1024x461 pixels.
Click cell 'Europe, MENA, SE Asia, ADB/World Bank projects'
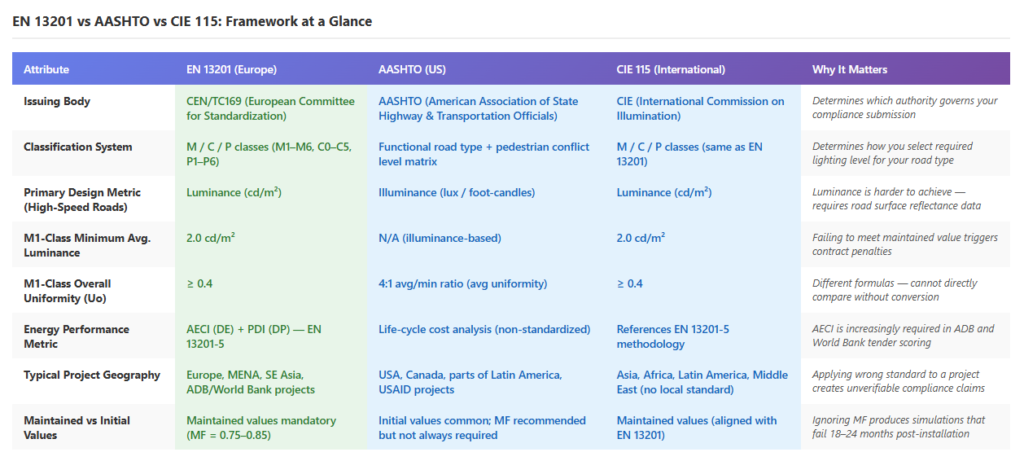coord(251,381)
